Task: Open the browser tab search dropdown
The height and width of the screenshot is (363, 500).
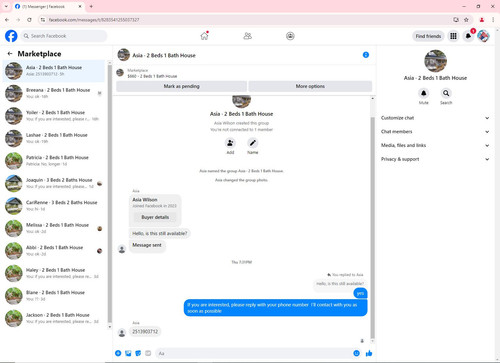Action: tap(6, 6)
